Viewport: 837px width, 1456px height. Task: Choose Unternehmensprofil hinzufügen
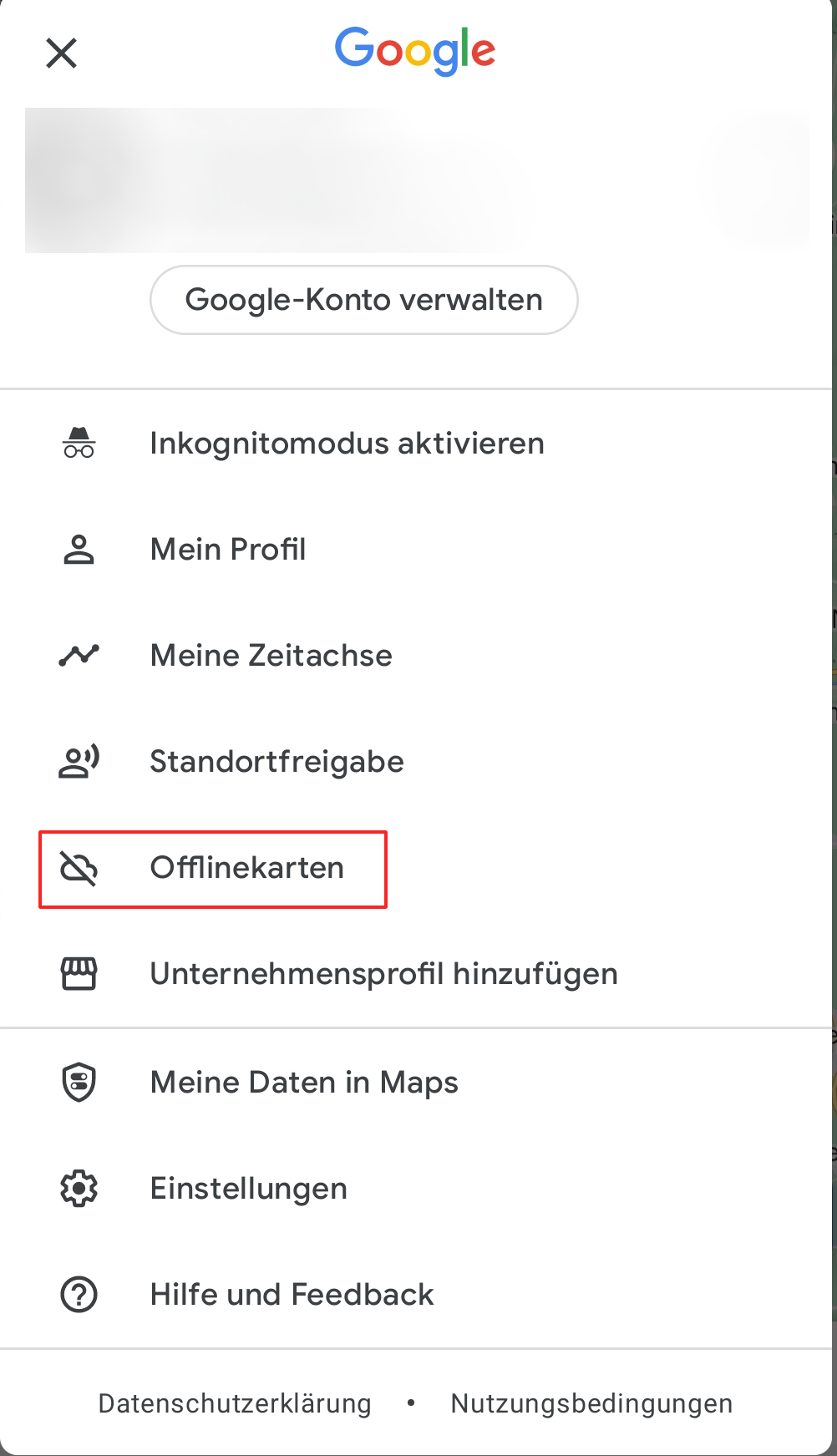(418, 974)
